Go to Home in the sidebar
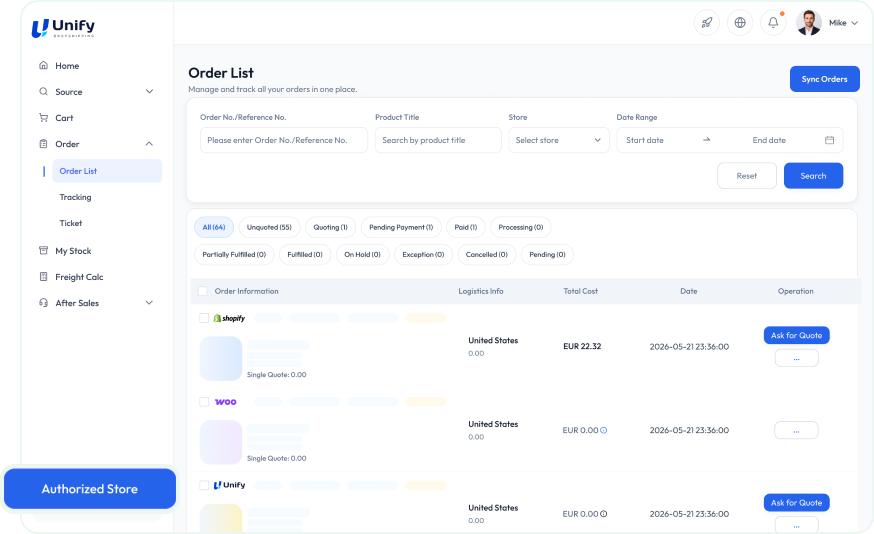874x534 pixels. coord(67,66)
